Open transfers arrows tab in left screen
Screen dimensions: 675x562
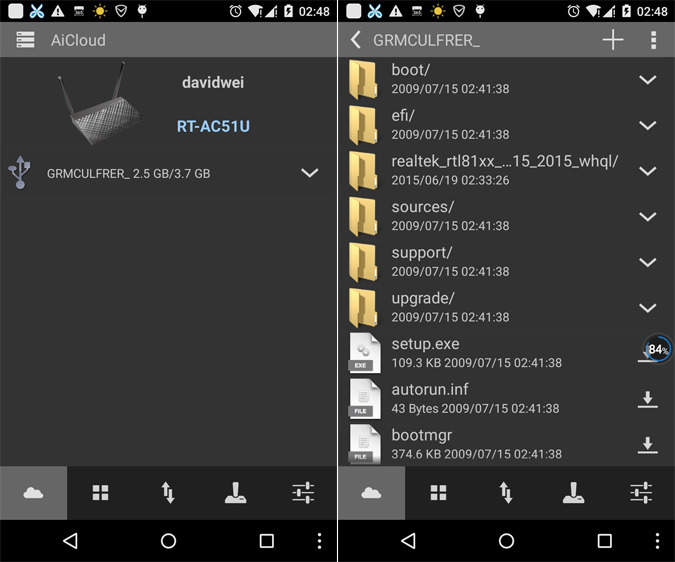[x=168, y=492]
